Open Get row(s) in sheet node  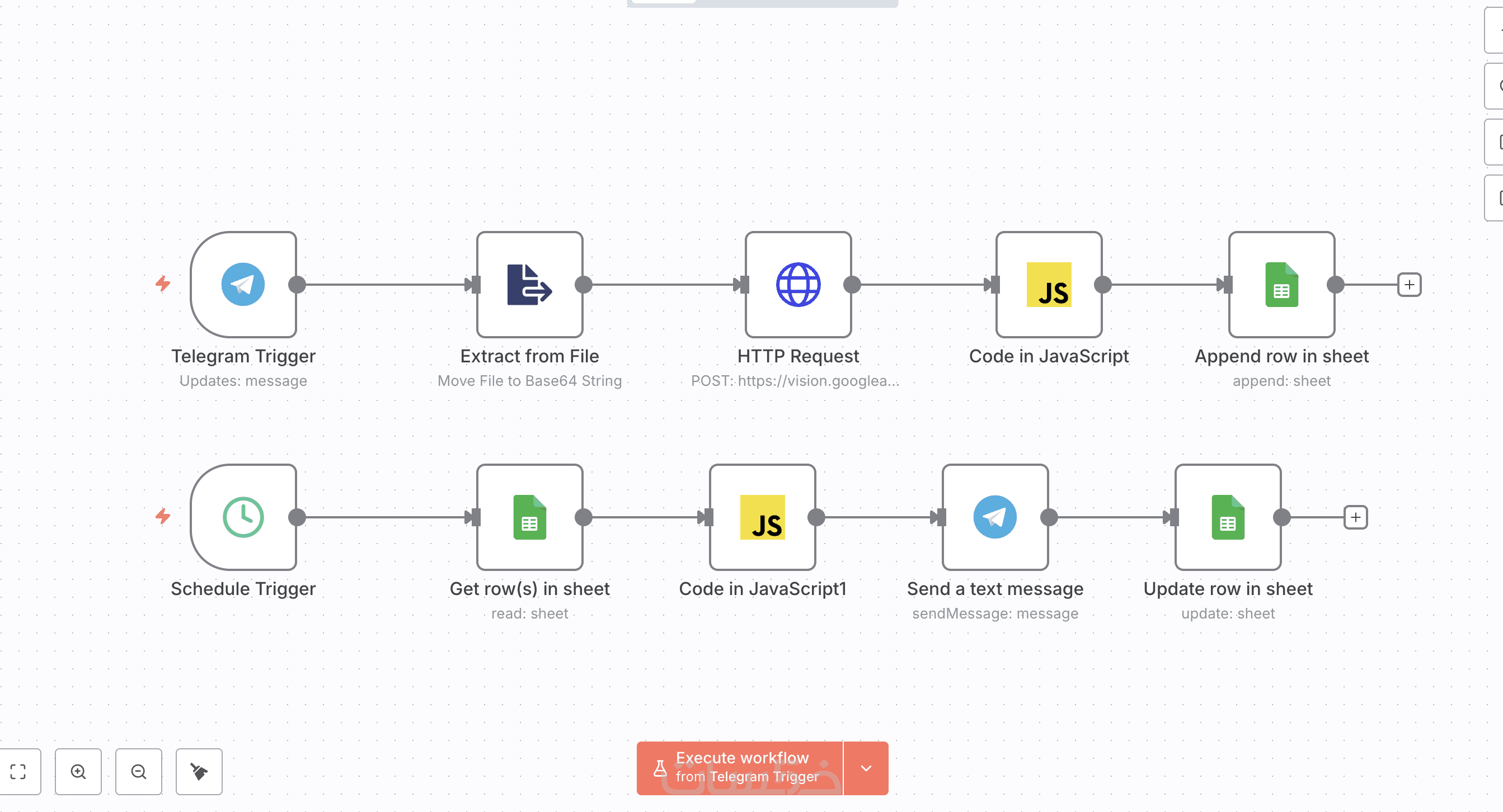529,517
